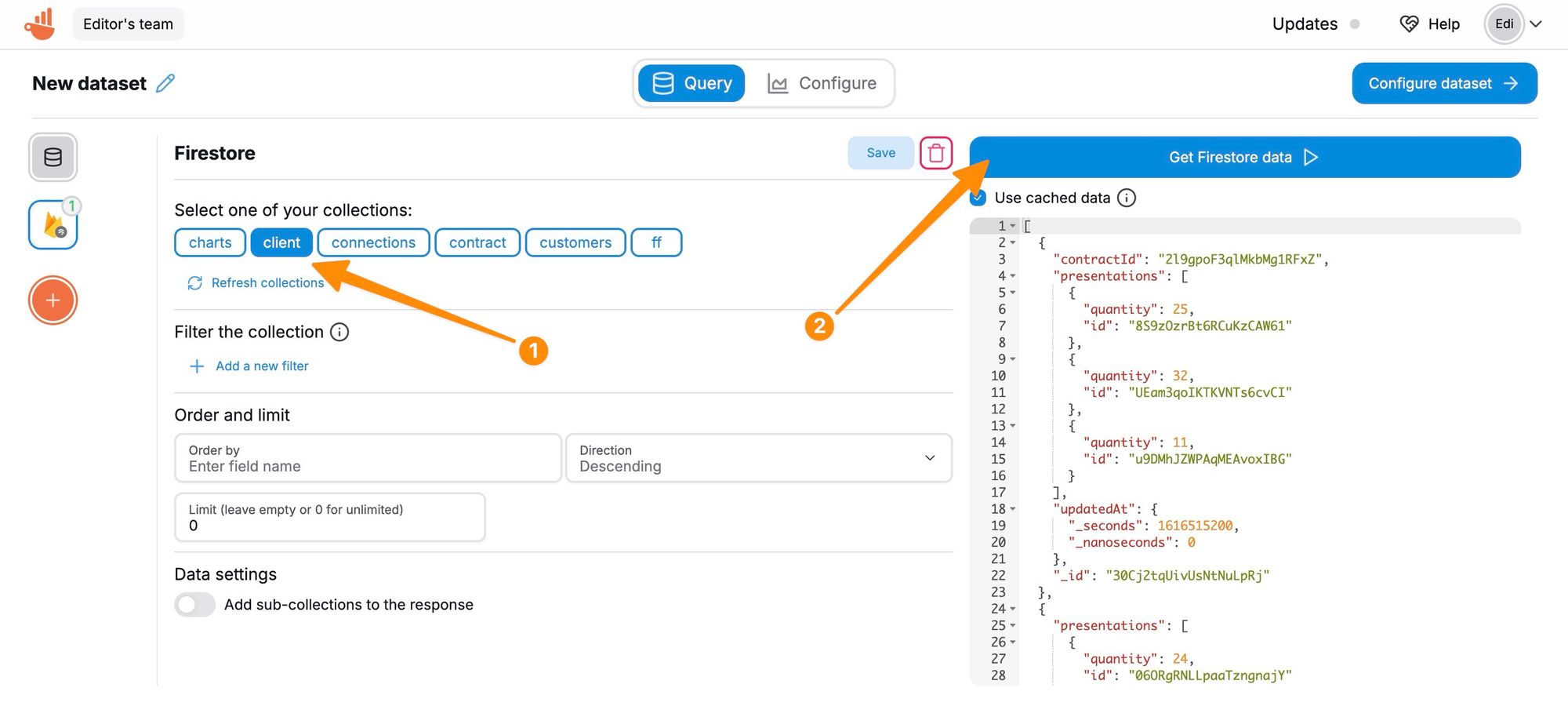Click the red trash delete icon

[935, 153]
